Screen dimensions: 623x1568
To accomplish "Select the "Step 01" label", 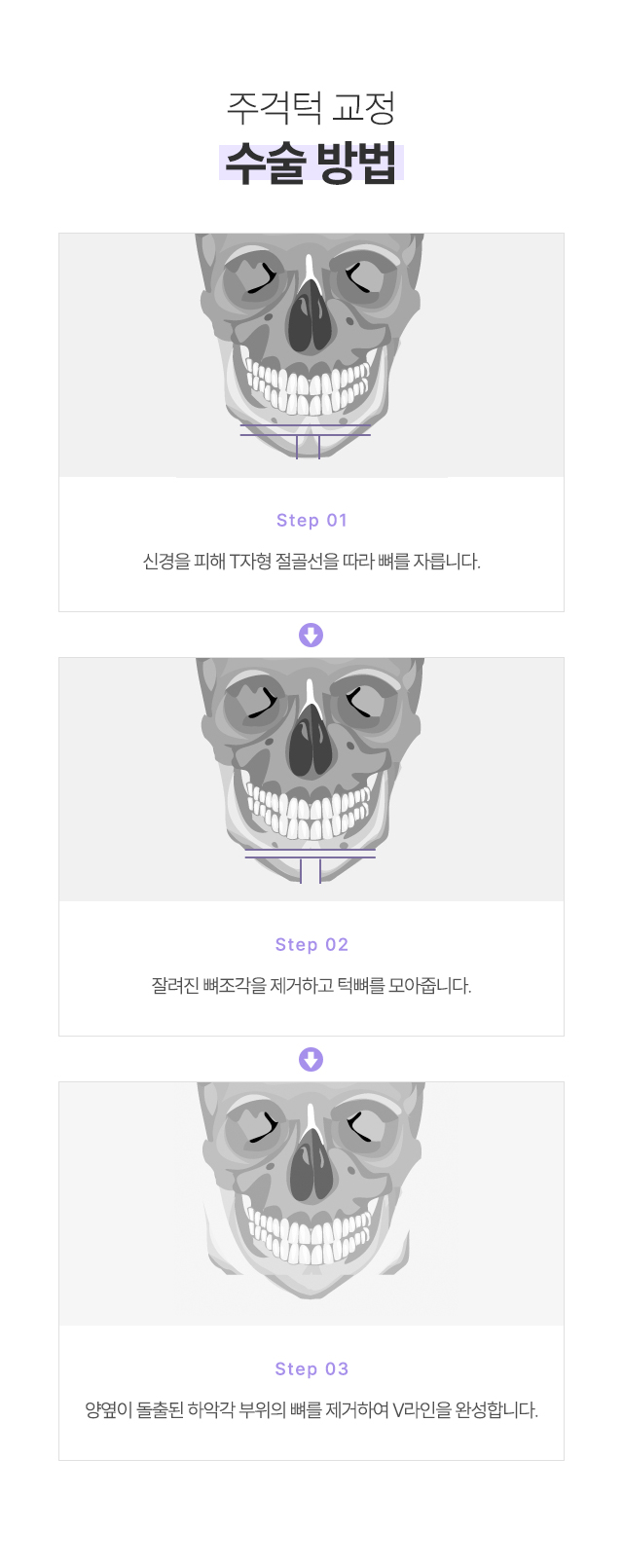I will coord(311,520).
